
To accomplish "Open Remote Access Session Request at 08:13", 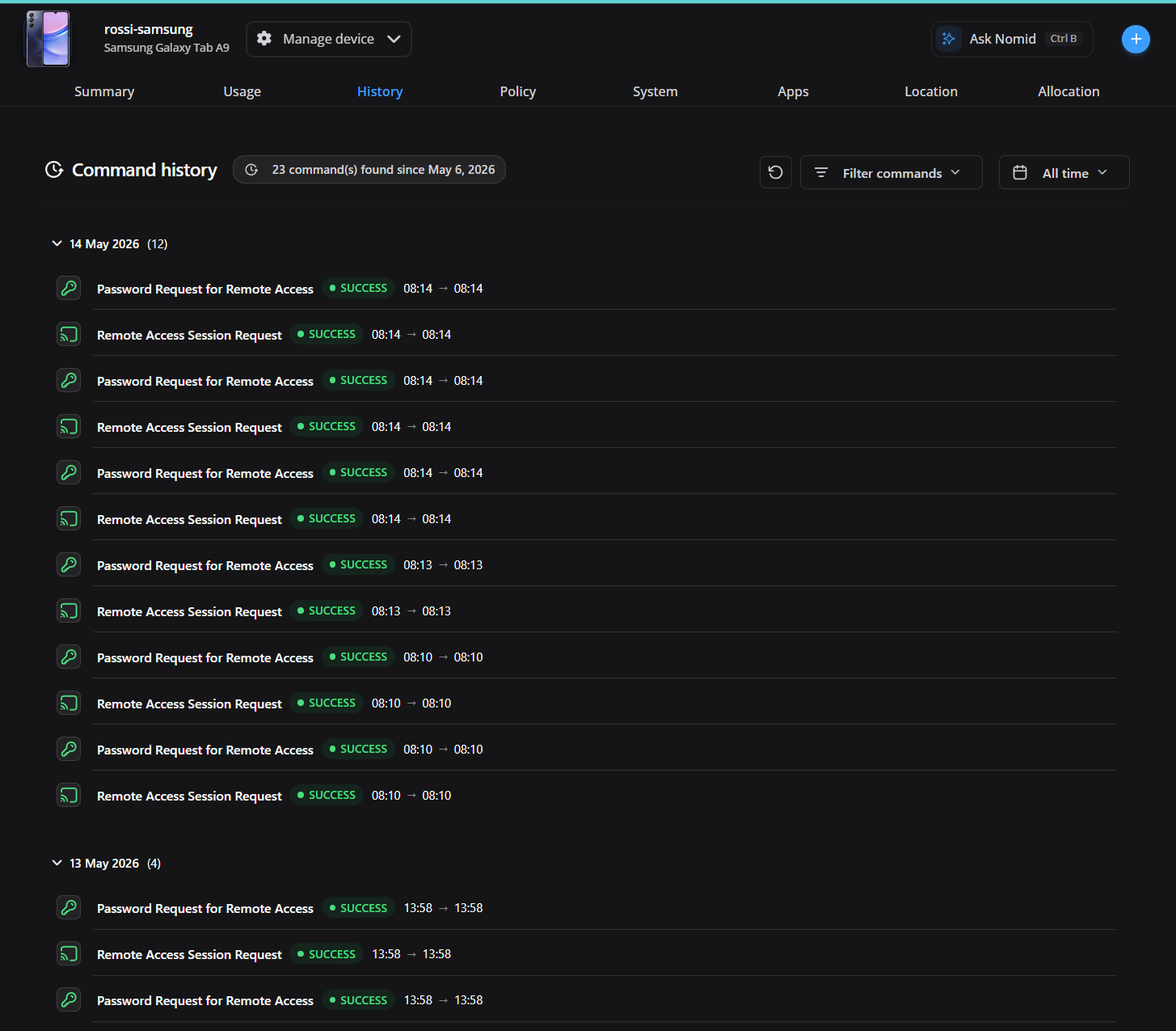I will click(x=189, y=611).
